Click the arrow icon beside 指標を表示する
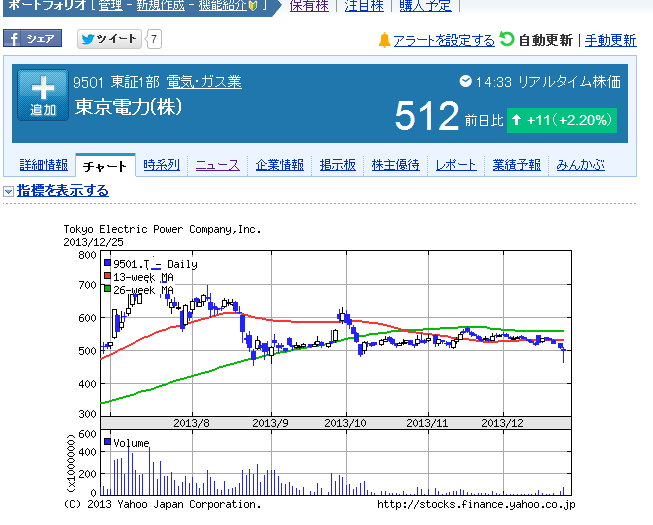 [8, 191]
